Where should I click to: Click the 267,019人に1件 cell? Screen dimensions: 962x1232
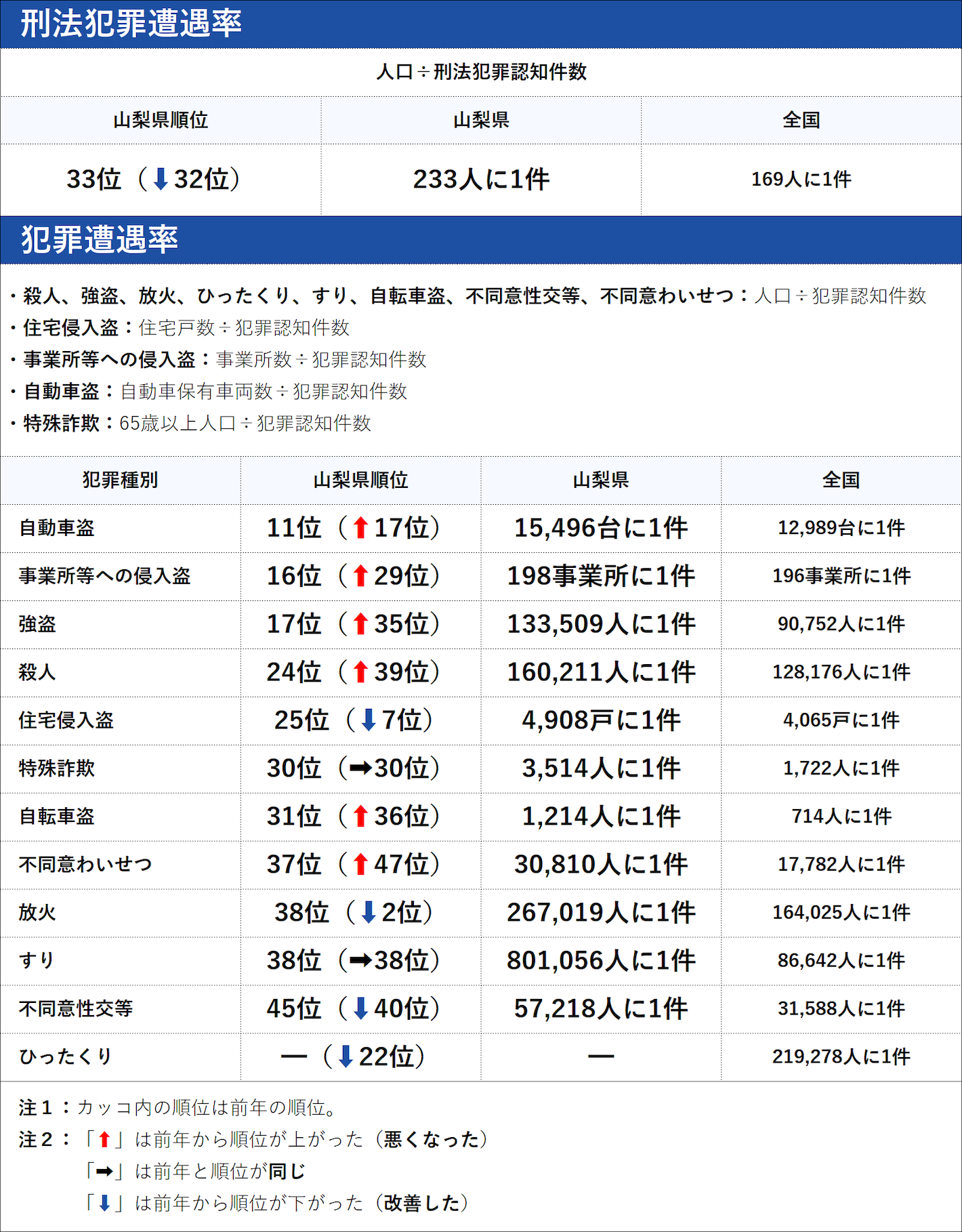coord(601,913)
